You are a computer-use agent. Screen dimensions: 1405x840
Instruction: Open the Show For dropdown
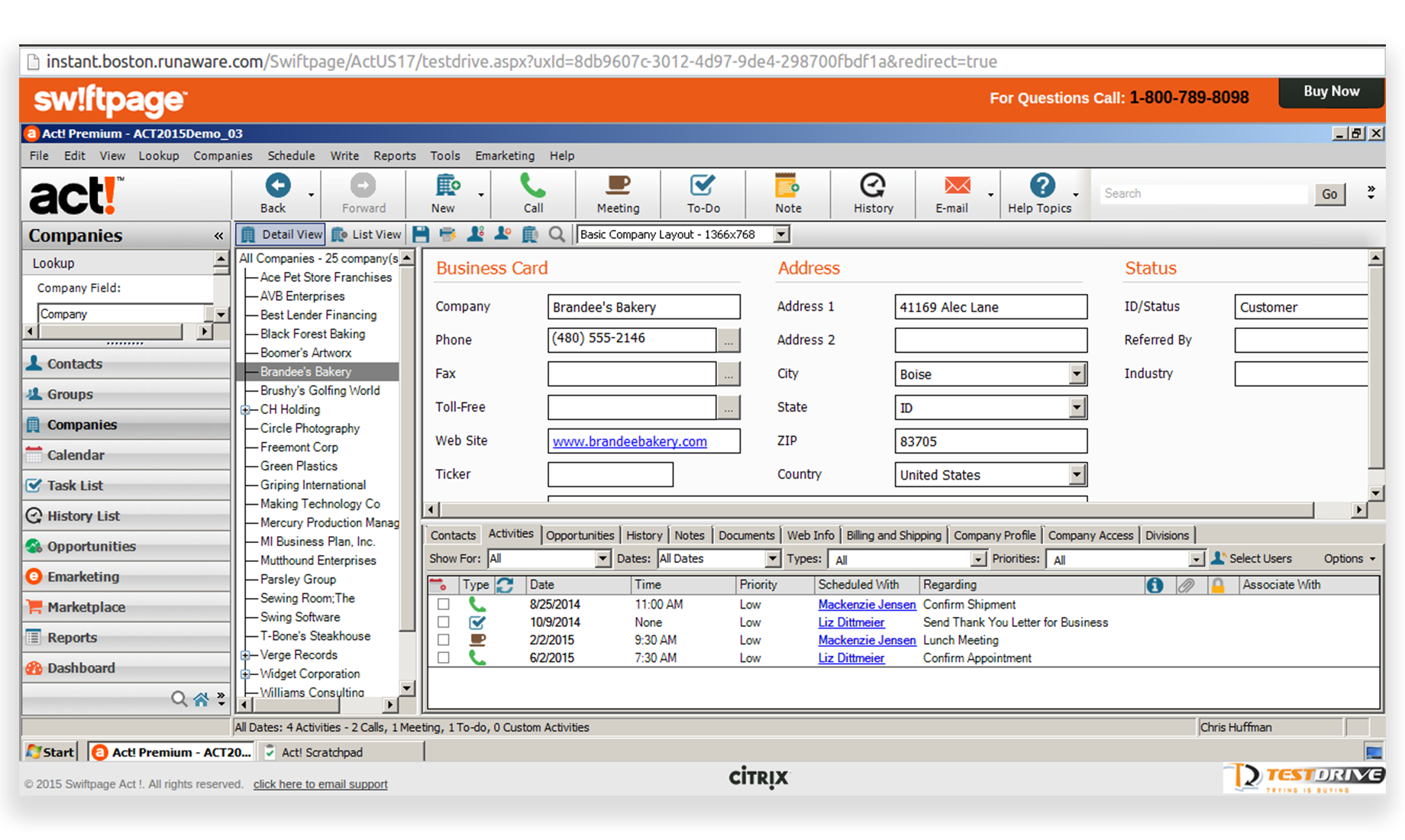[x=602, y=559]
